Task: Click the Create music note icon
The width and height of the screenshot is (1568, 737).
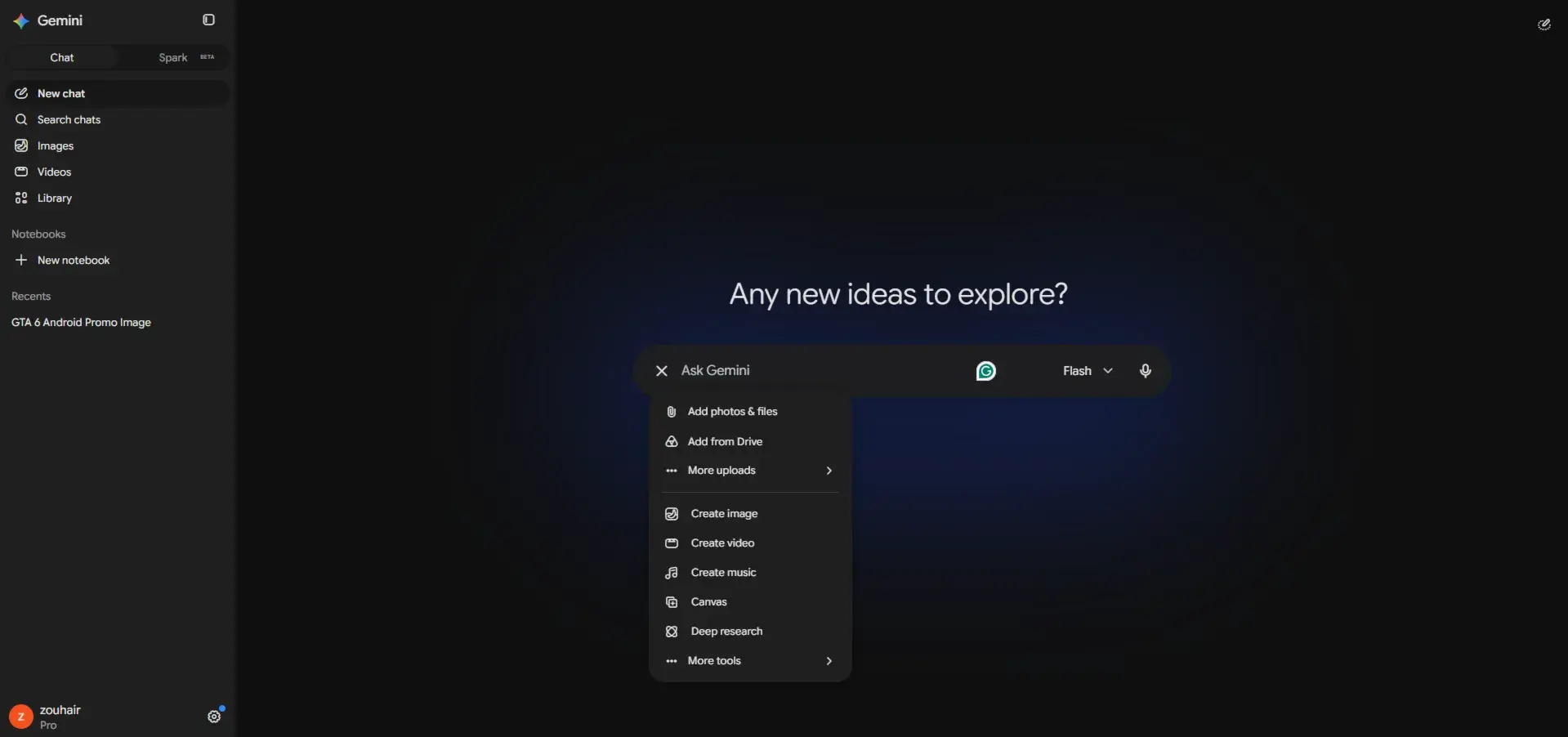Action: pos(672,573)
